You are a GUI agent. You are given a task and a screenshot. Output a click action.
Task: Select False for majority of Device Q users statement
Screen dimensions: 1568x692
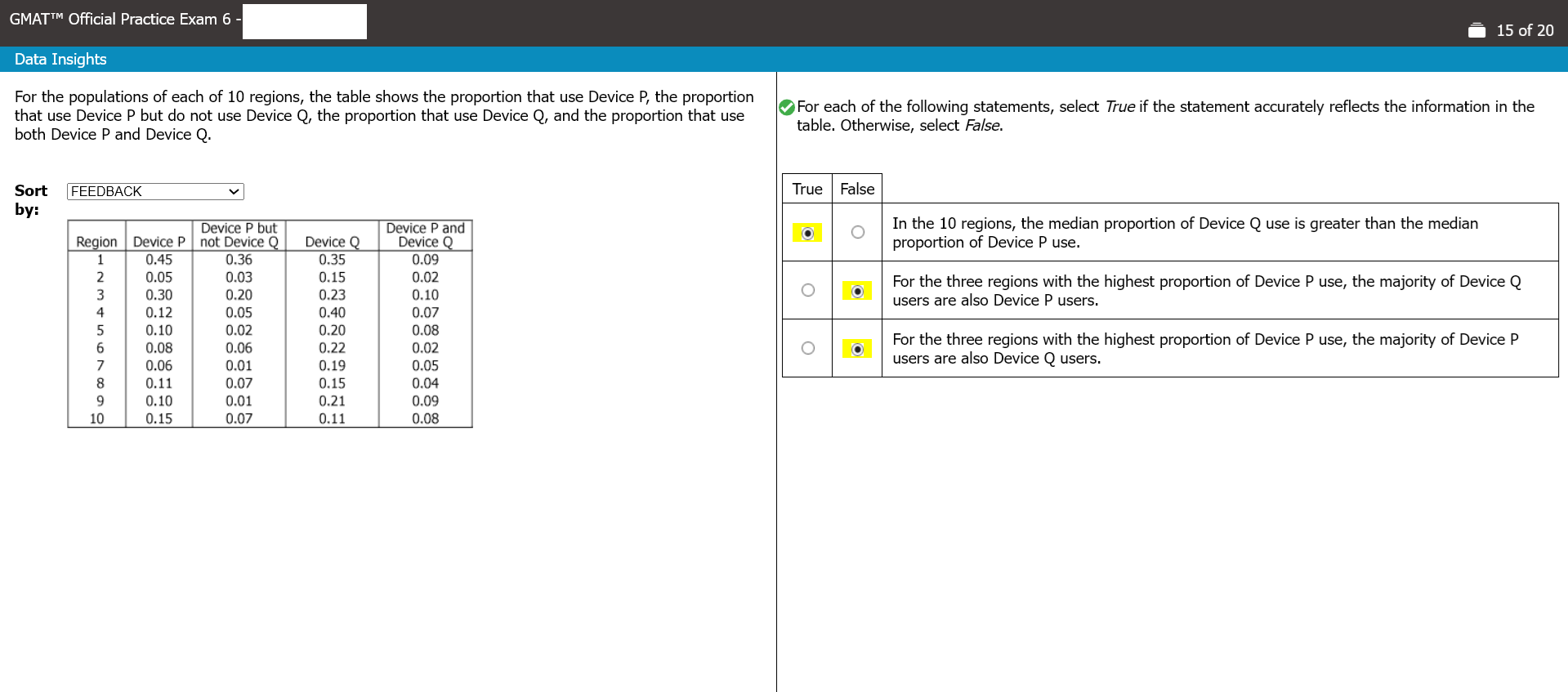857,291
